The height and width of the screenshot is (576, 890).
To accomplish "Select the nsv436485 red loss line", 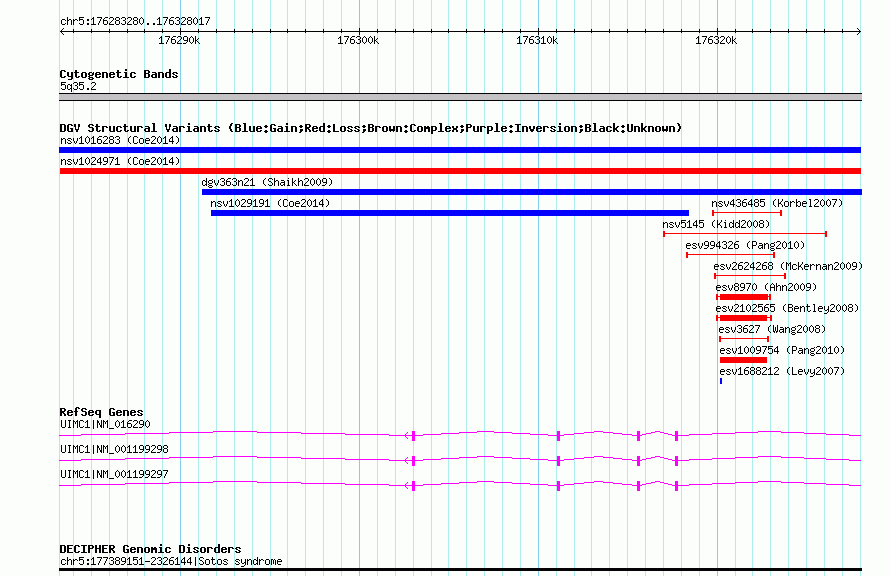I will pyautogui.click(x=747, y=213).
